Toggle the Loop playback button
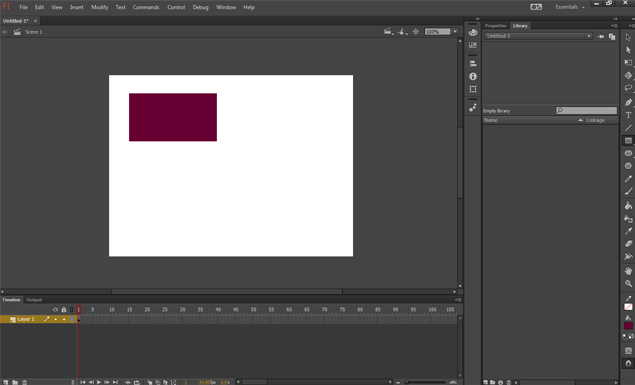 click(137, 382)
